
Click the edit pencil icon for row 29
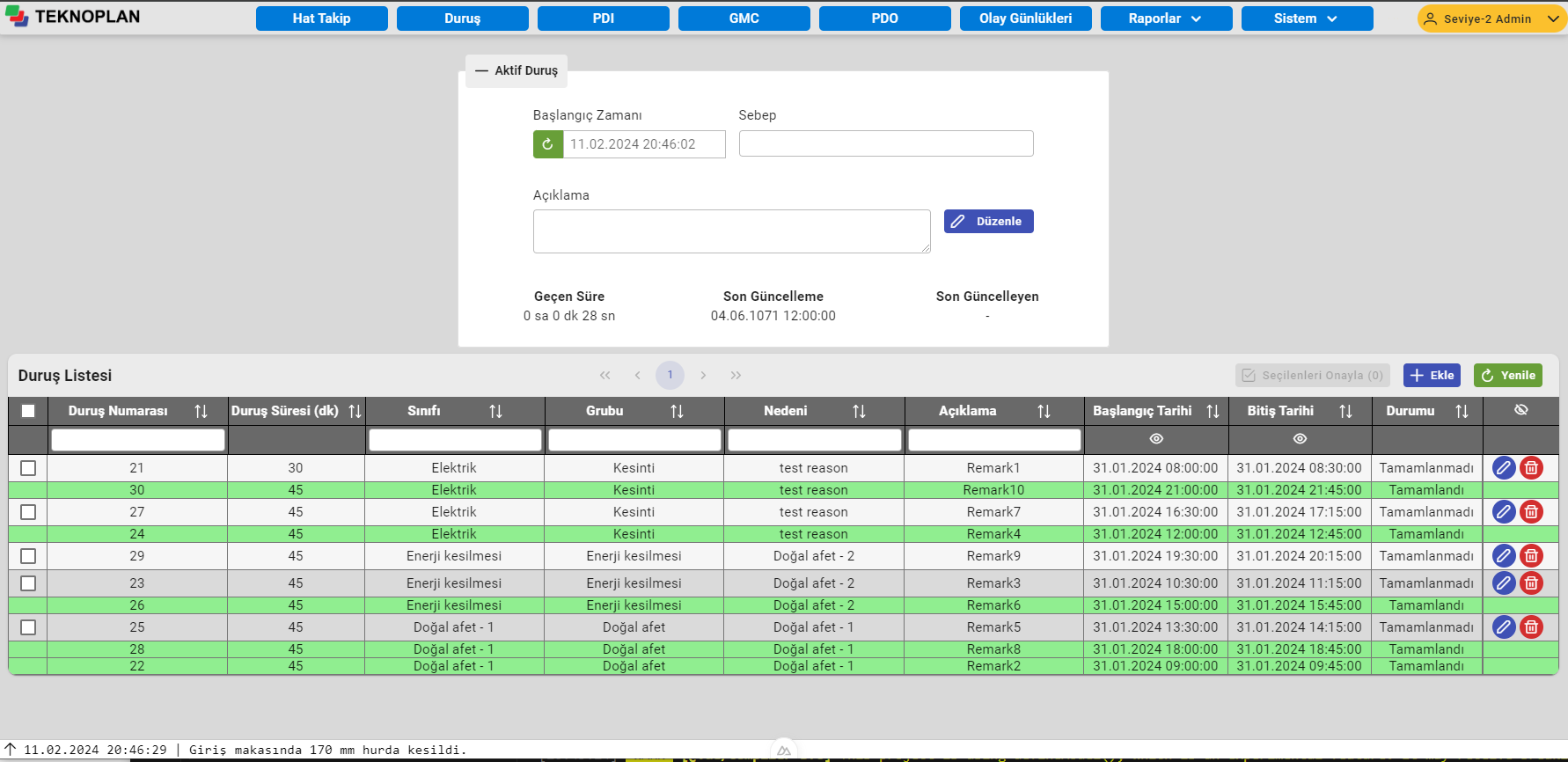(x=1504, y=556)
